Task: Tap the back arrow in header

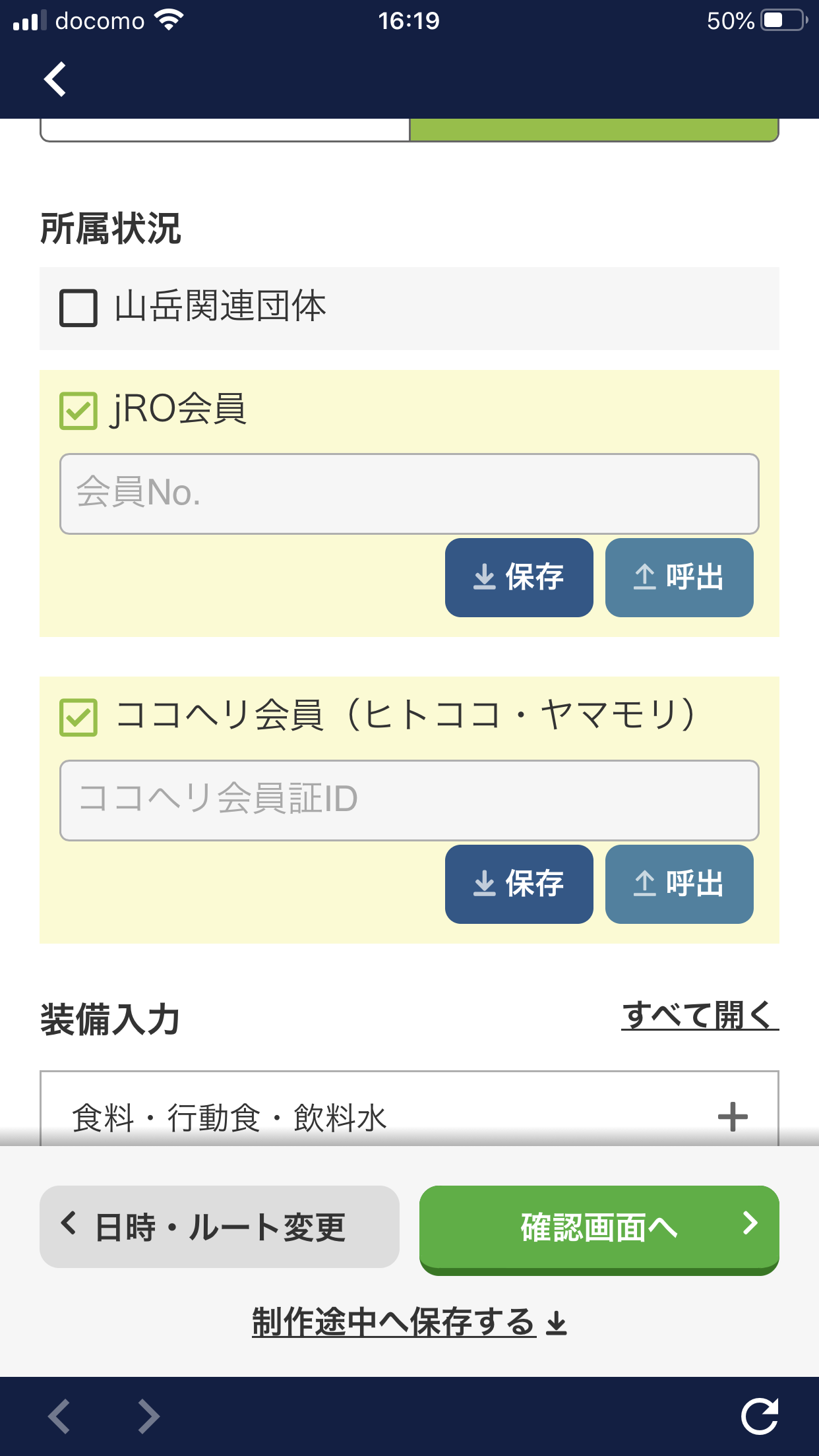Action: pos(55,79)
